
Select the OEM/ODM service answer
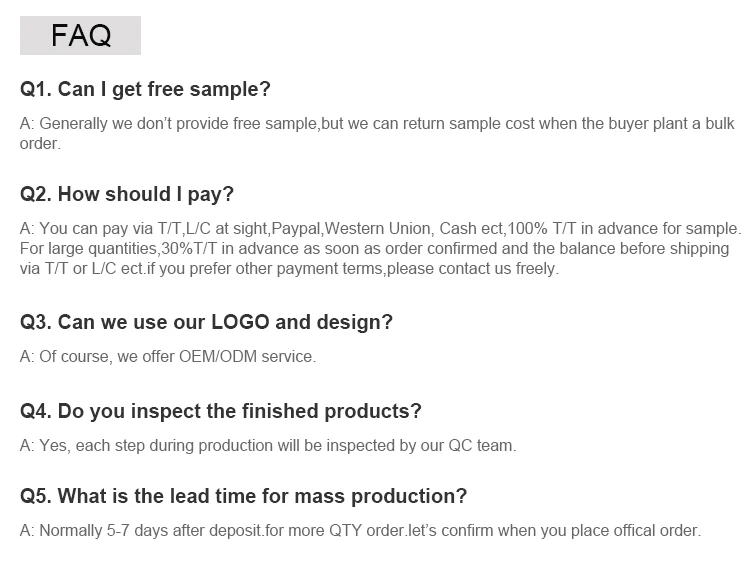[167, 356]
